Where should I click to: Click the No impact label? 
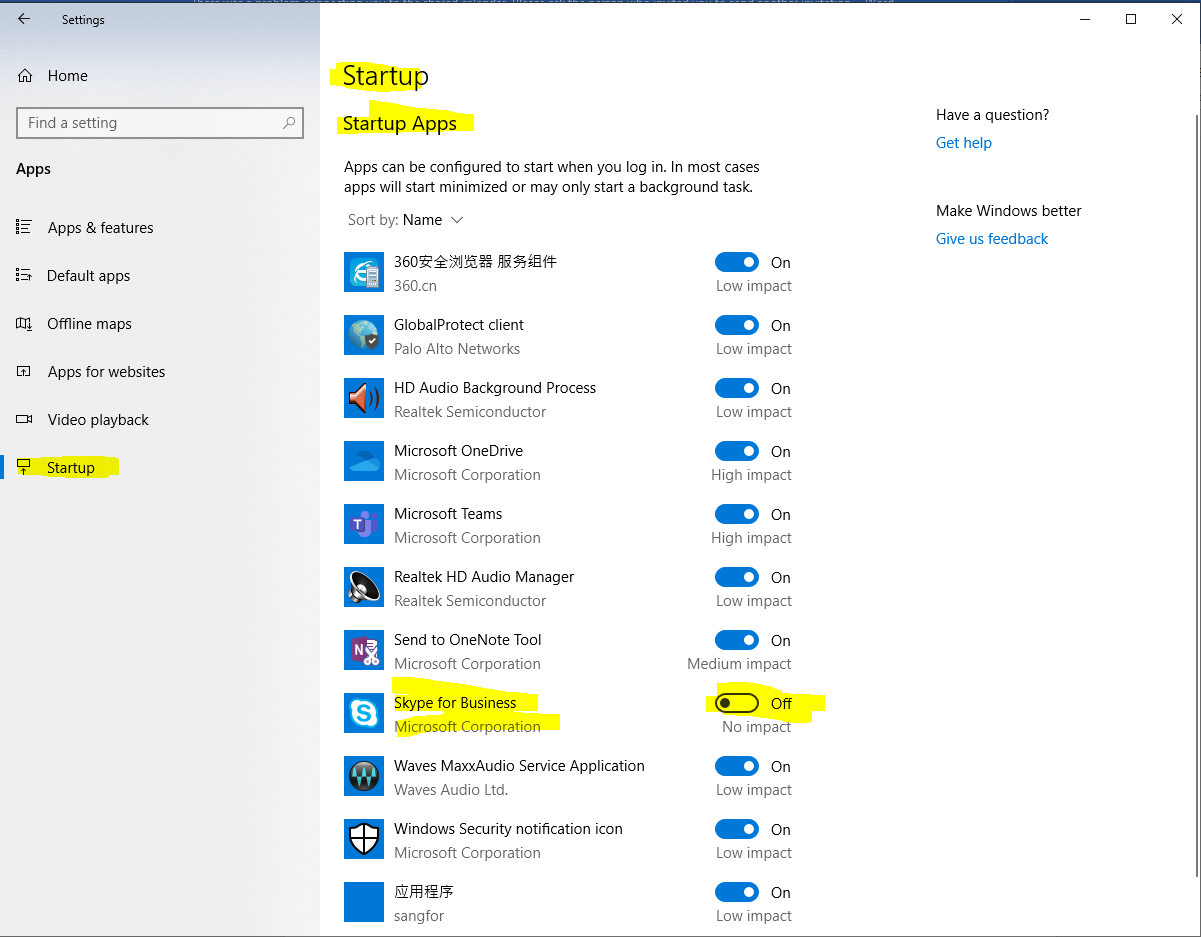click(756, 727)
